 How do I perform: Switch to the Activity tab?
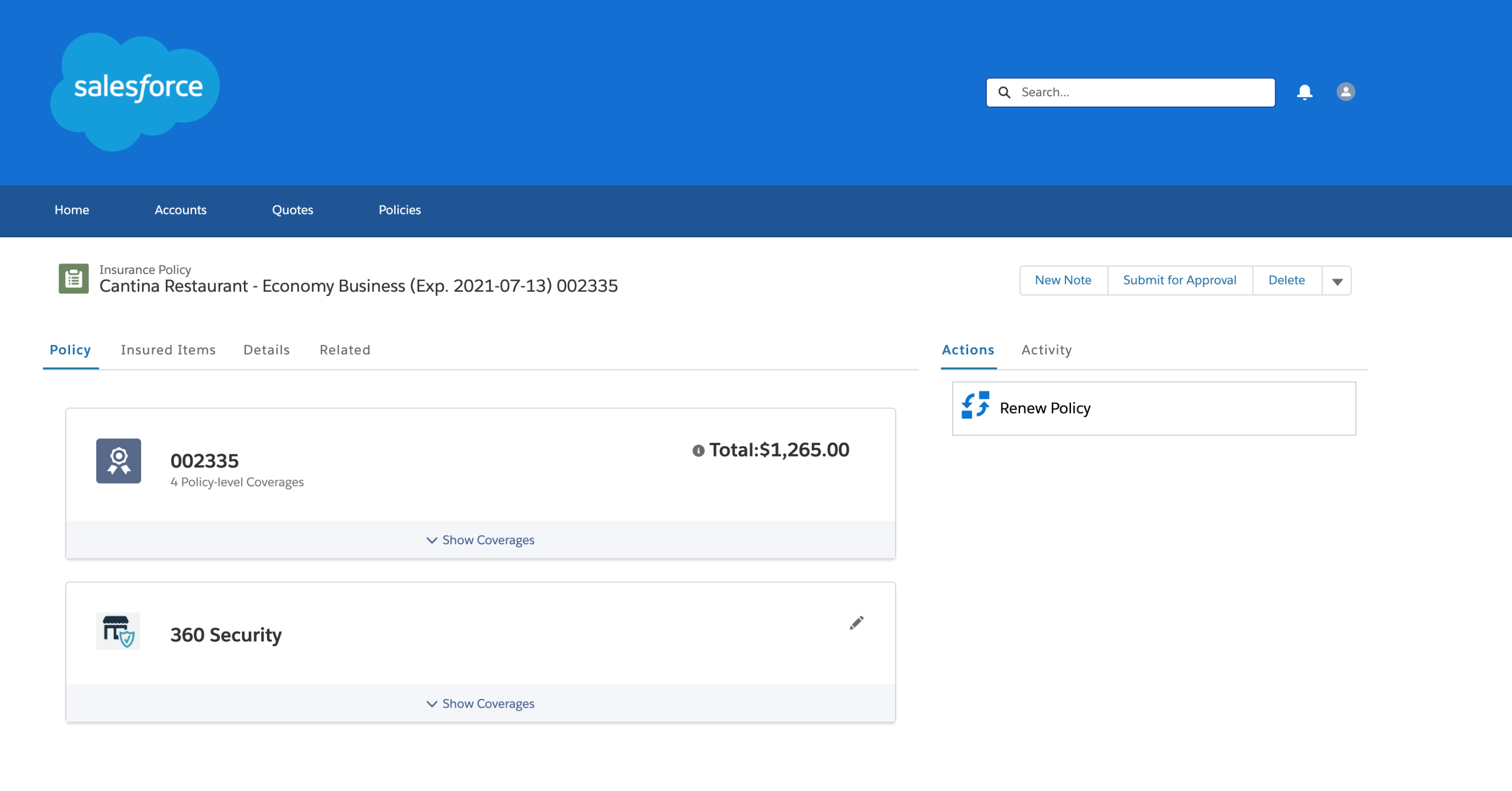pos(1047,350)
